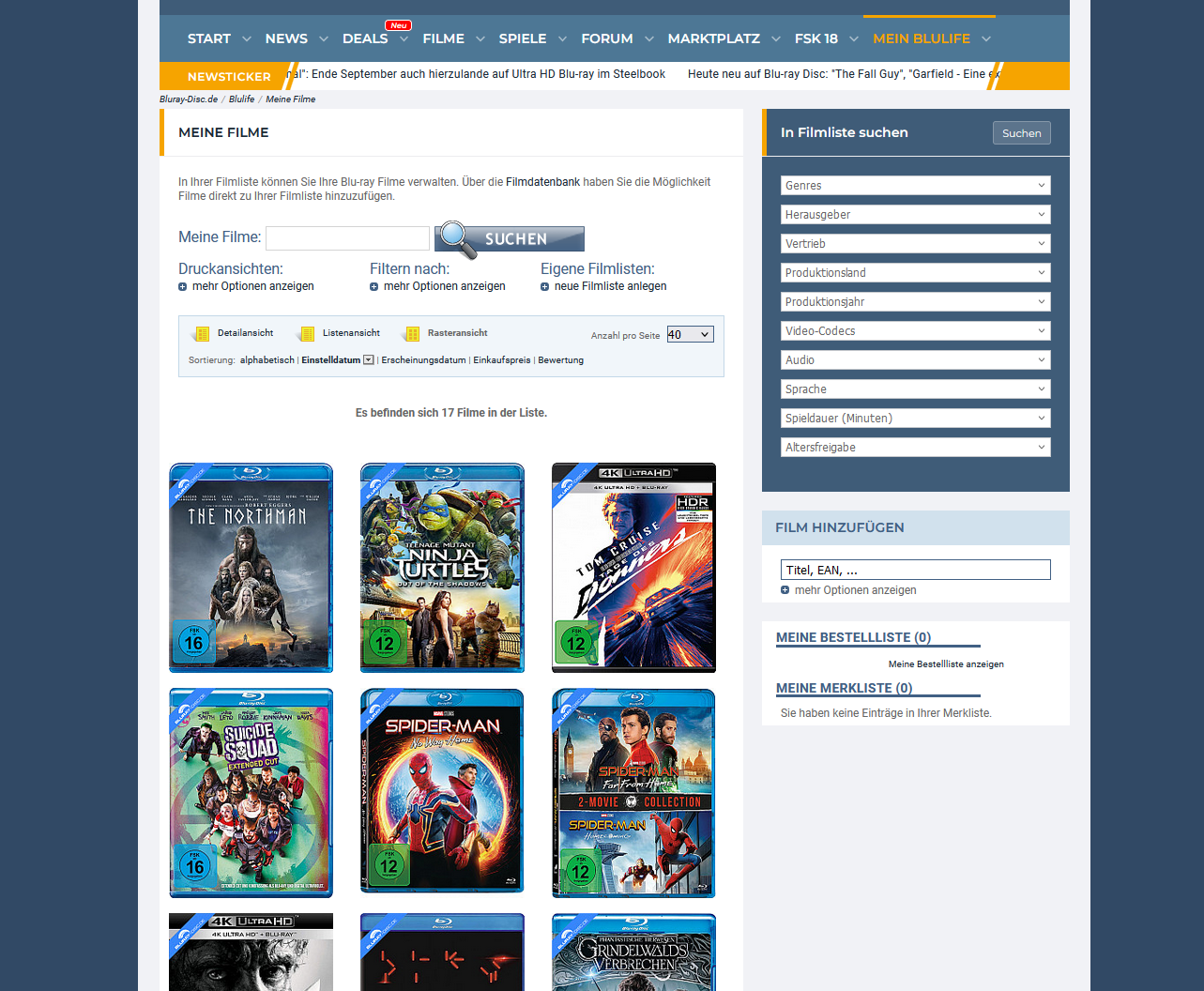Expand the Produktionsland dropdown
This screenshot has width=1204, height=991.
pos(915,273)
